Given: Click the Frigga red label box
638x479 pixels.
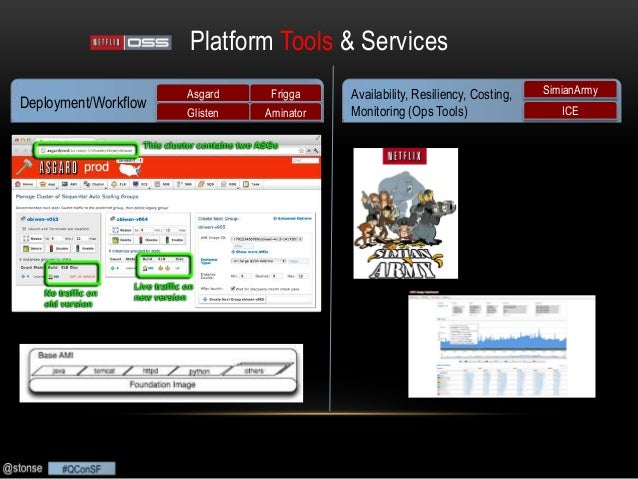Looking at the screenshot, I should tap(286, 94).
